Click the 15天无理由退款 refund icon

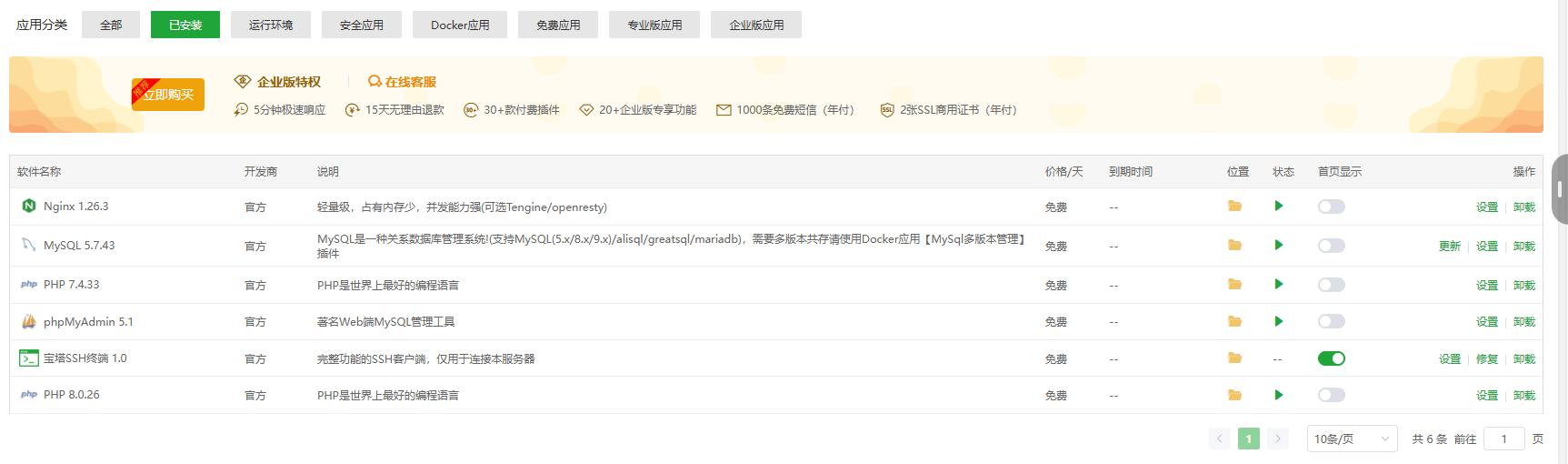(353, 110)
